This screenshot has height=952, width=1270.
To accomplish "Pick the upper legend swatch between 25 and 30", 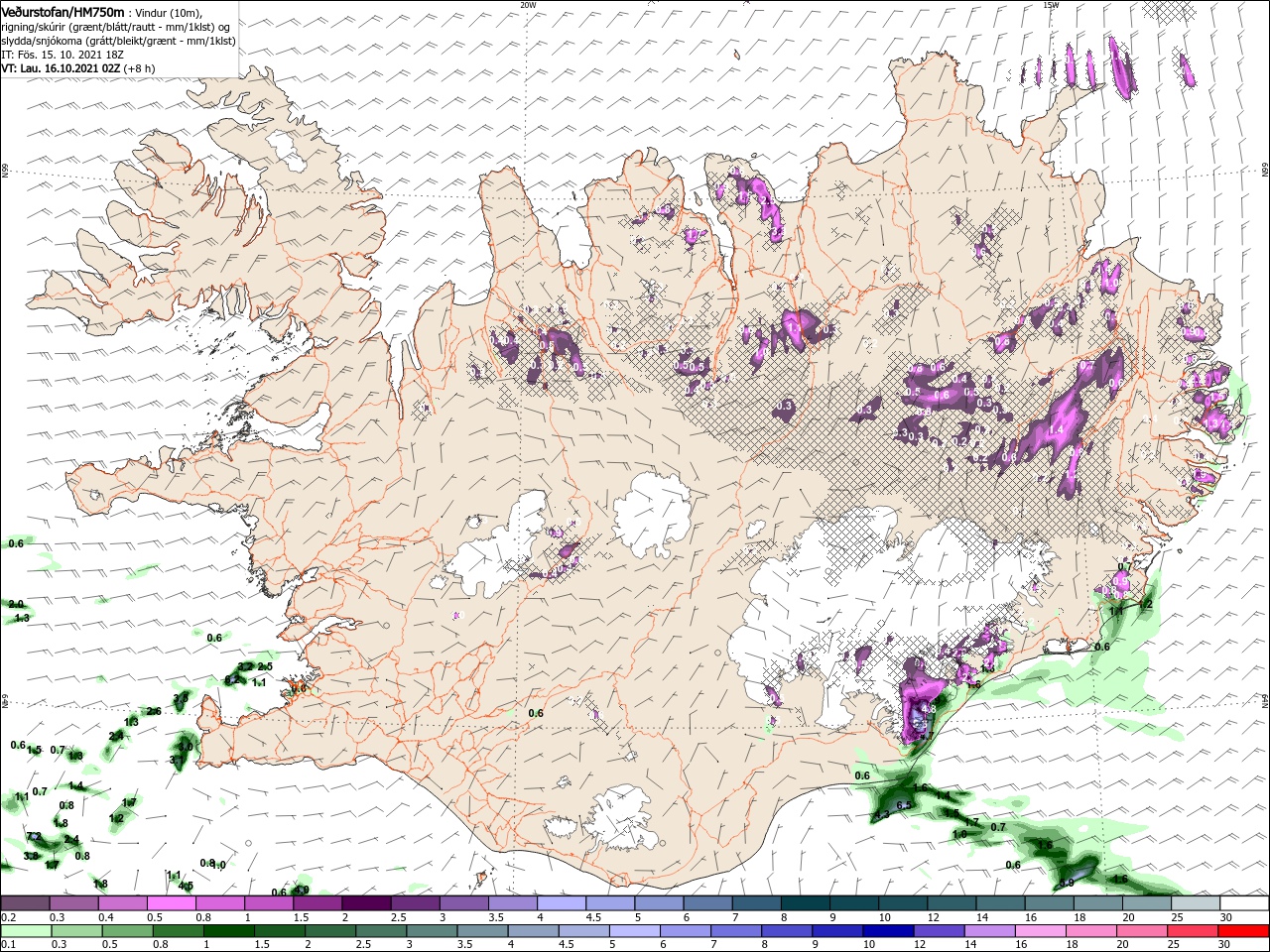I will 1195,903.
